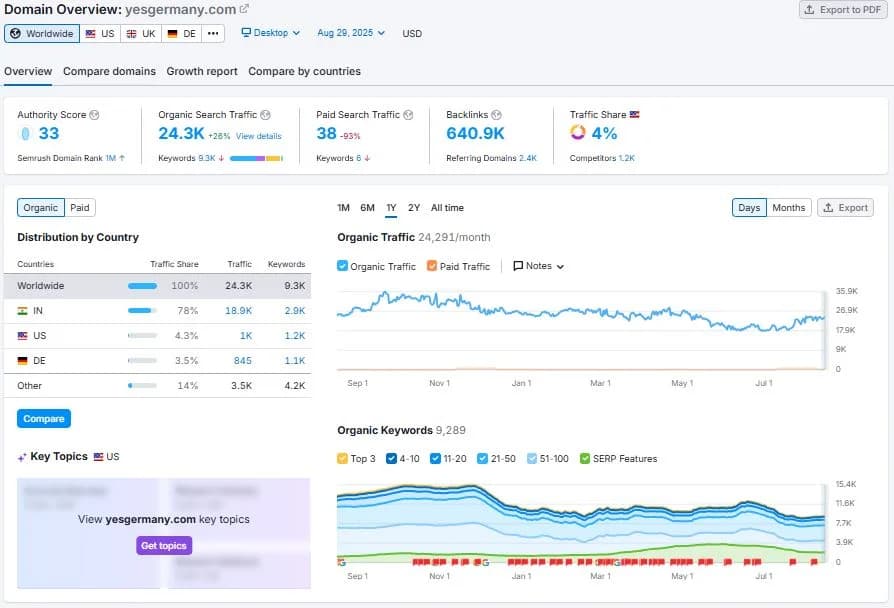This screenshot has width=894, height=608.
Task: Toggle the SERP Features checkbox
Action: pos(584,459)
